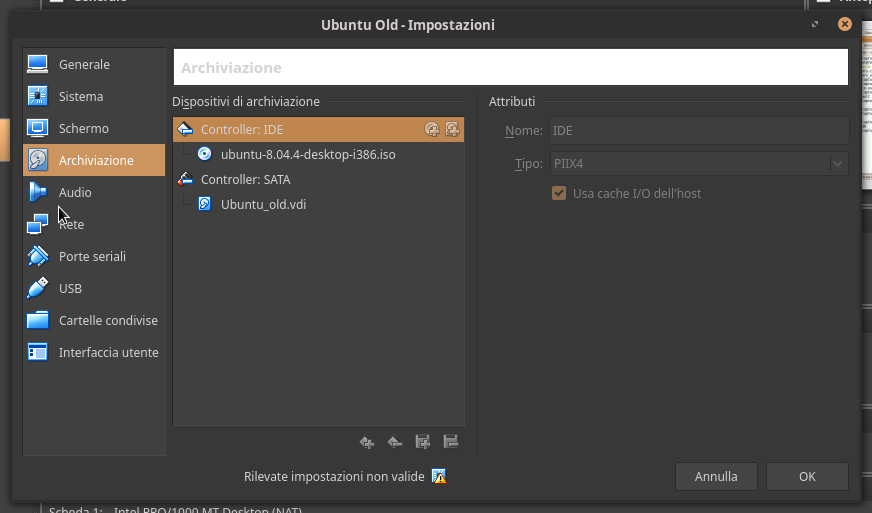Screen dimensions: 872x513
Task: Close the Impostazioni dialog
Action: click(x=845, y=24)
